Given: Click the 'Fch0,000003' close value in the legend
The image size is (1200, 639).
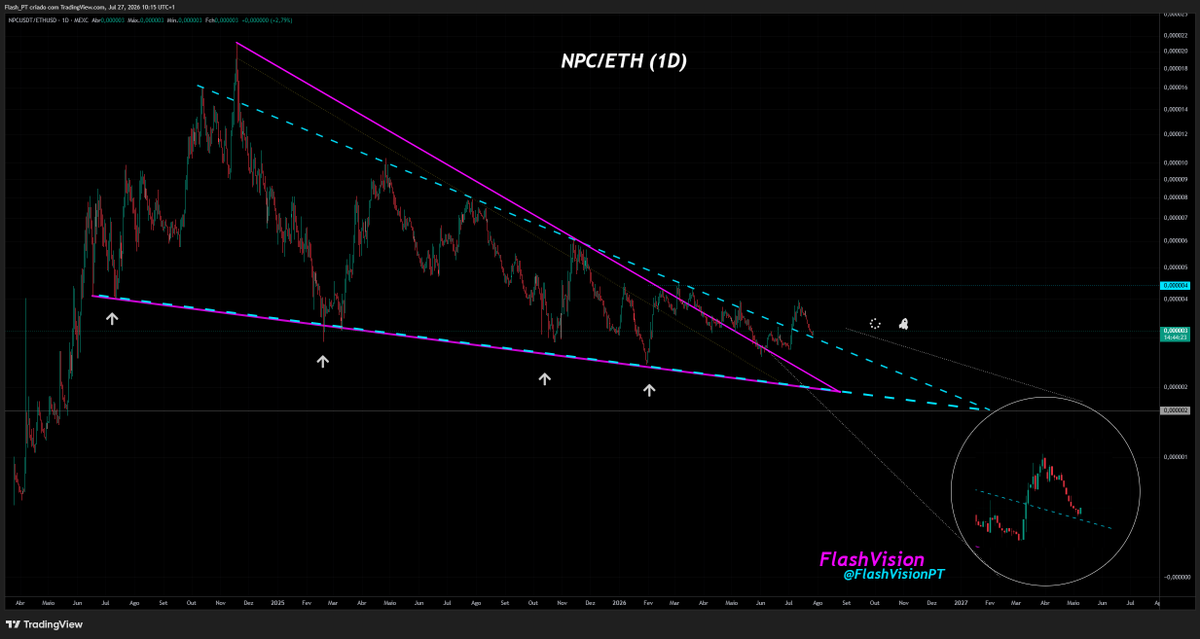Looking at the screenshot, I should tap(222, 20).
